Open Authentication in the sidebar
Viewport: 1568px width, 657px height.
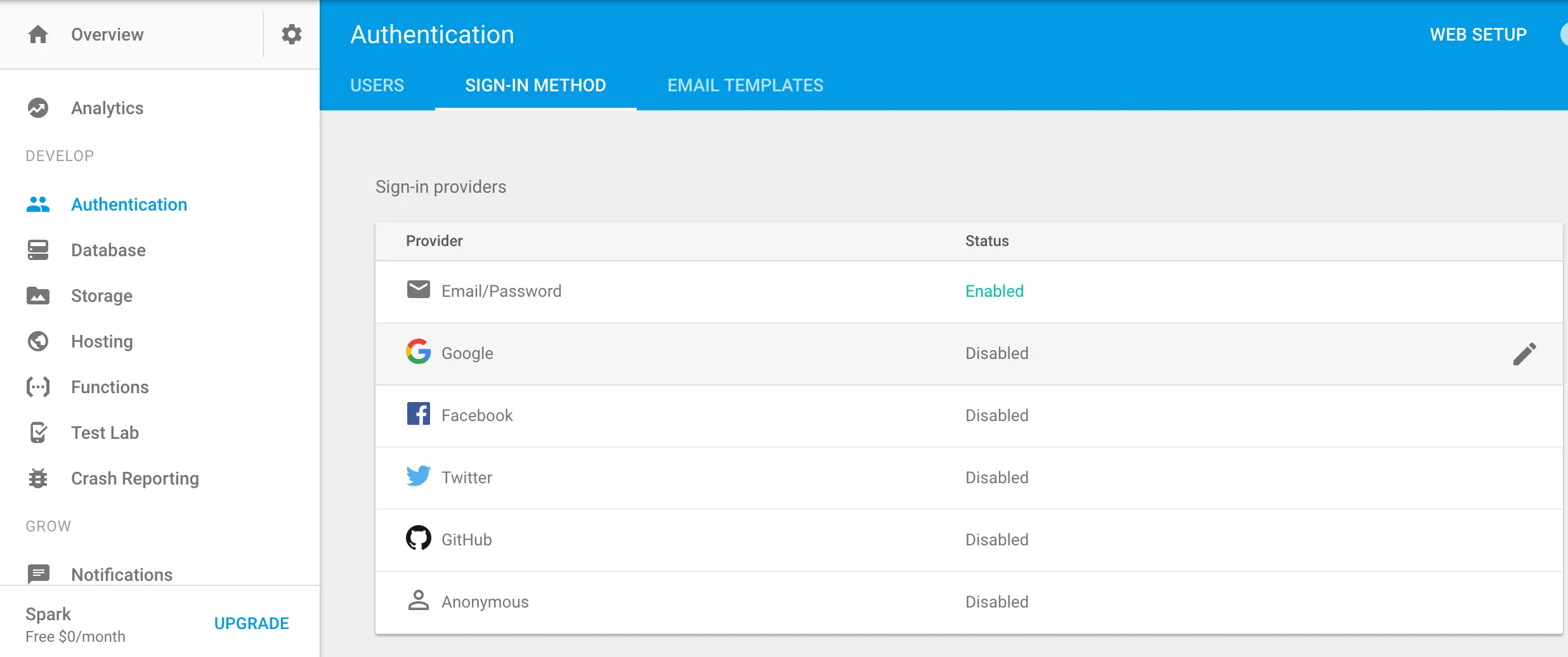129,204
